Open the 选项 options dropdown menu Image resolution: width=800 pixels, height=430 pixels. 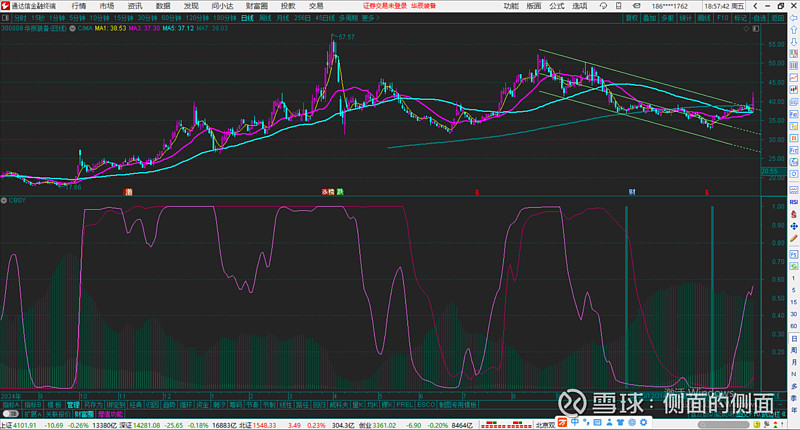pos(580,6)
